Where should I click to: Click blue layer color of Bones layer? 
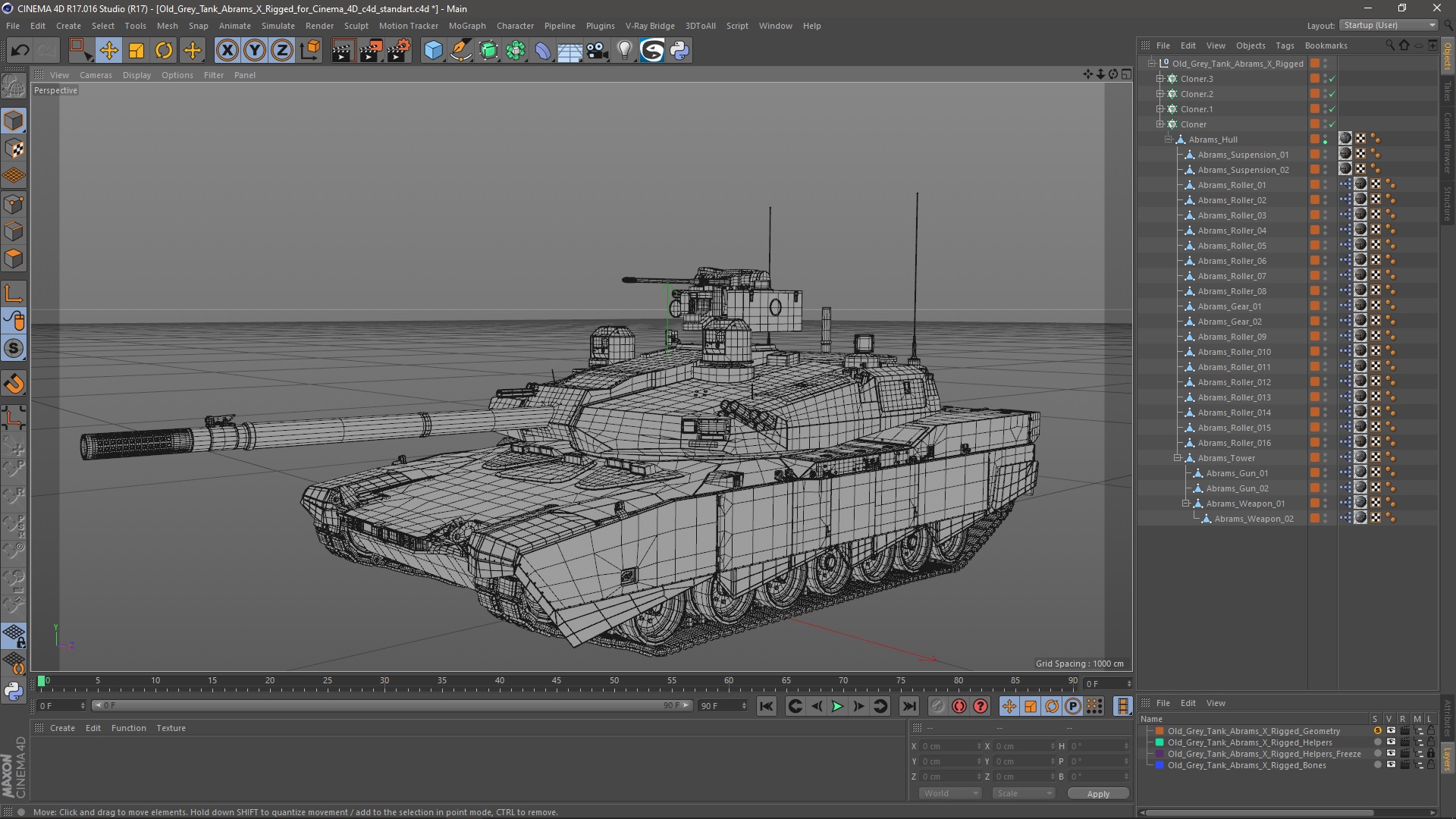point(1159,765)
